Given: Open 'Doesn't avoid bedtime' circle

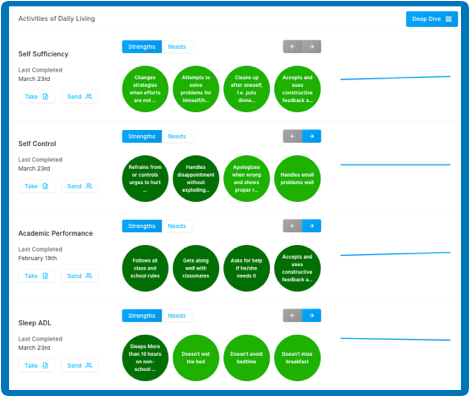Looking at the screenshot, I should [247, 358].
